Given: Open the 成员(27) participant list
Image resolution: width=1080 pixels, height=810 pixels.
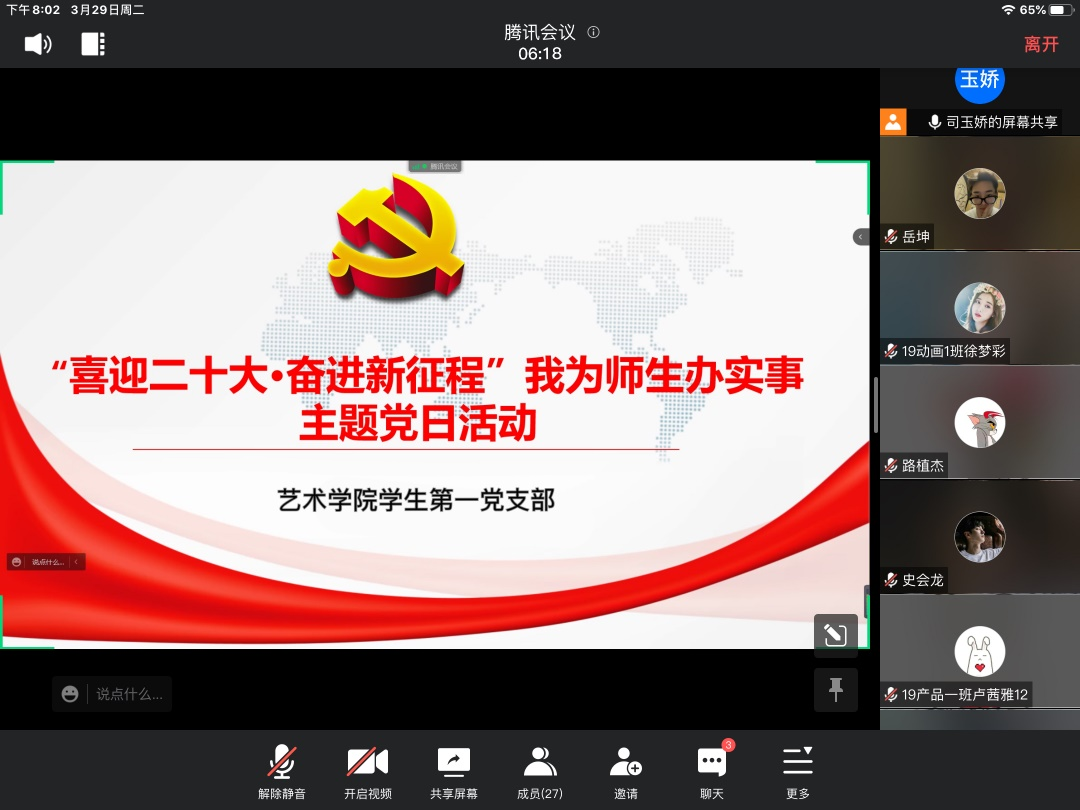Looking at the screenshot, I should (x=540, y=772).
